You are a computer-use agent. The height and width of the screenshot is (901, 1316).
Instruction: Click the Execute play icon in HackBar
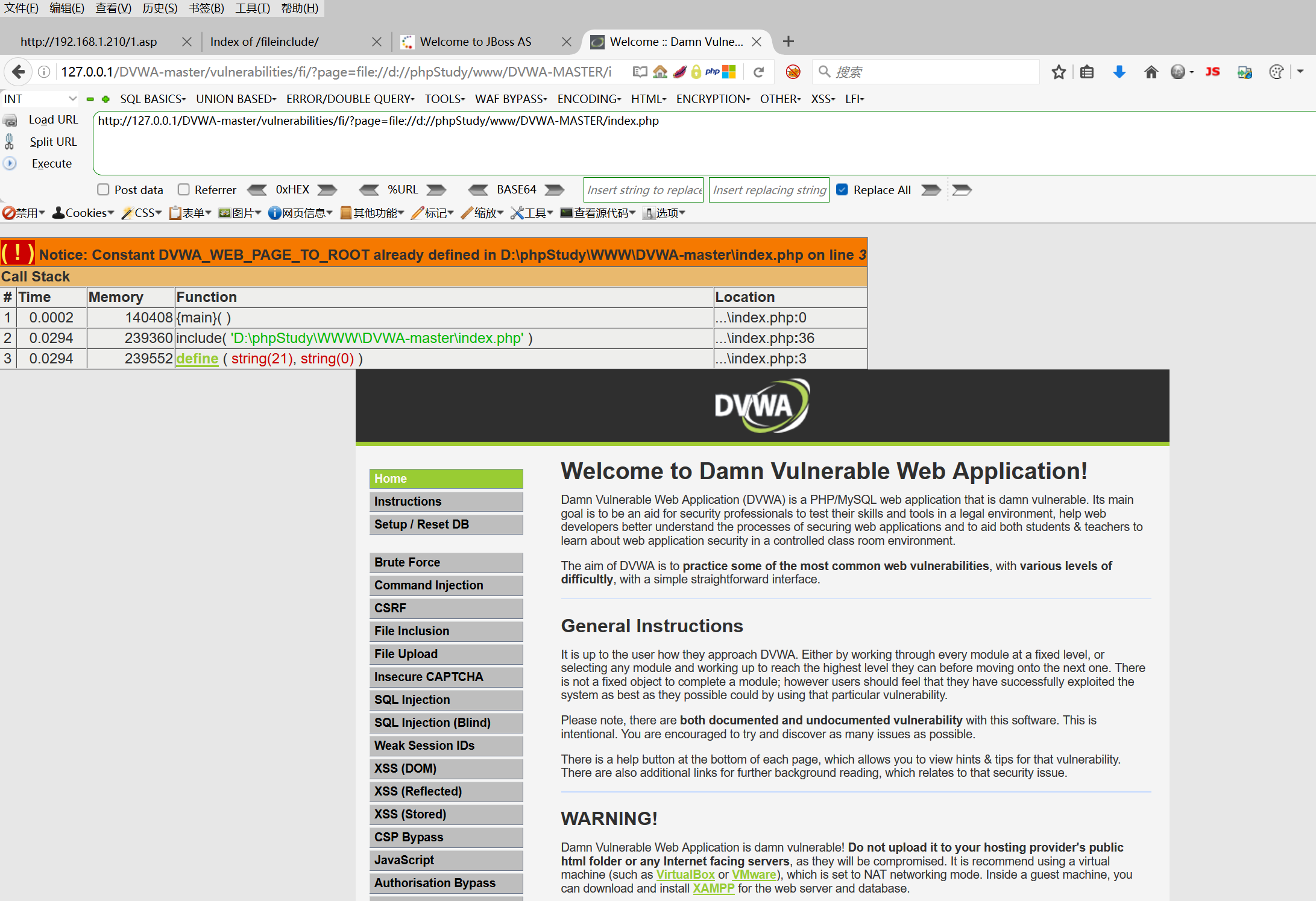pos(10,163)
